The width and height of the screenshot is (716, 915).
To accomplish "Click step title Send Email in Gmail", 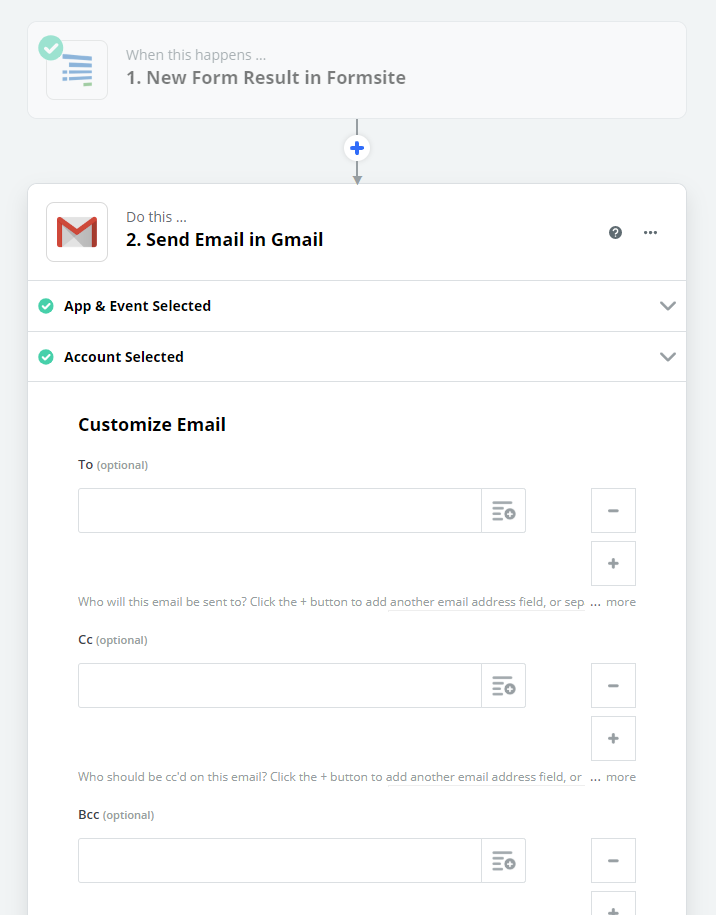I will (225, 240).
